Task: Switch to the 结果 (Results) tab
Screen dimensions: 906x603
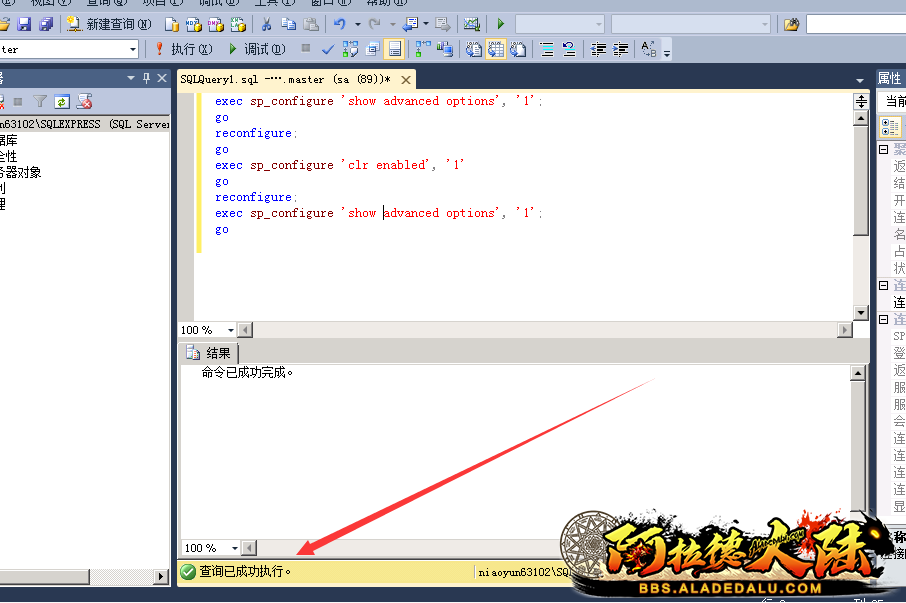Action: pyautogui.click(x=209, y=353)
